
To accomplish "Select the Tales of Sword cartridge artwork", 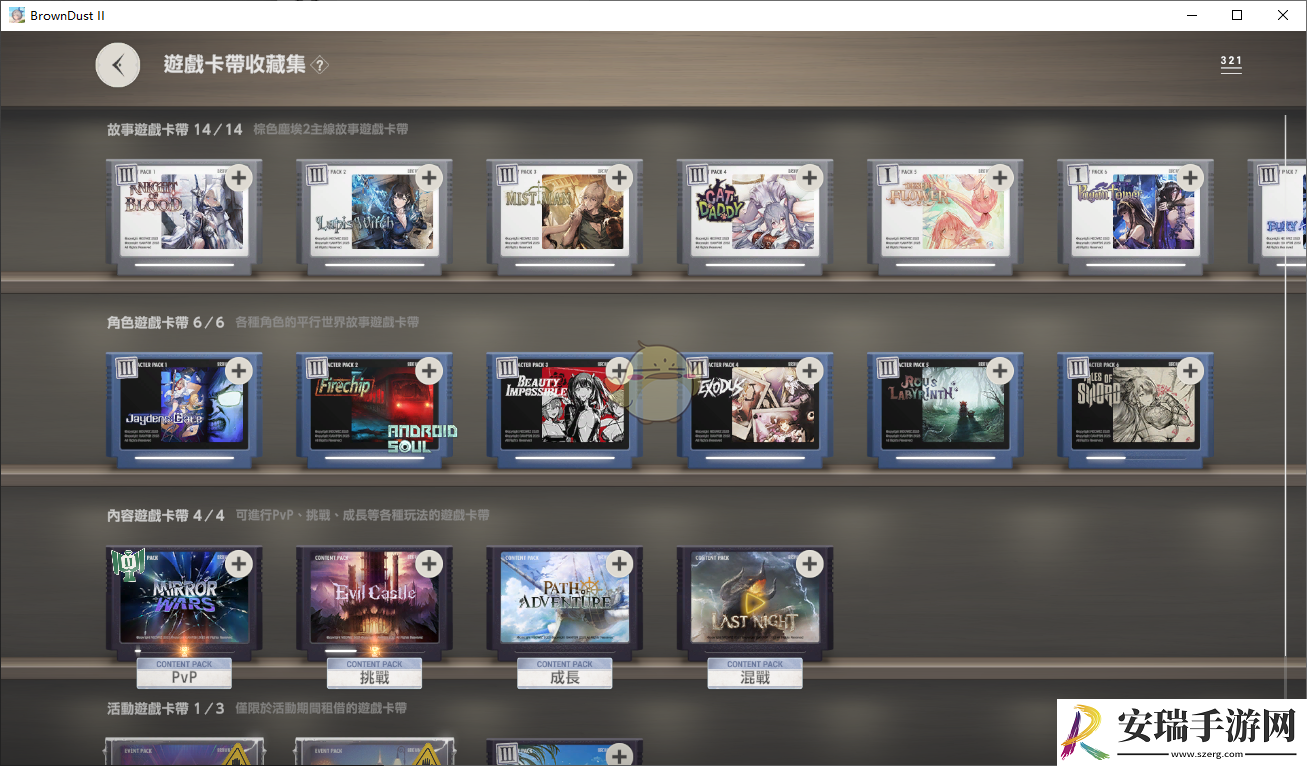I will click(1134, 405).
